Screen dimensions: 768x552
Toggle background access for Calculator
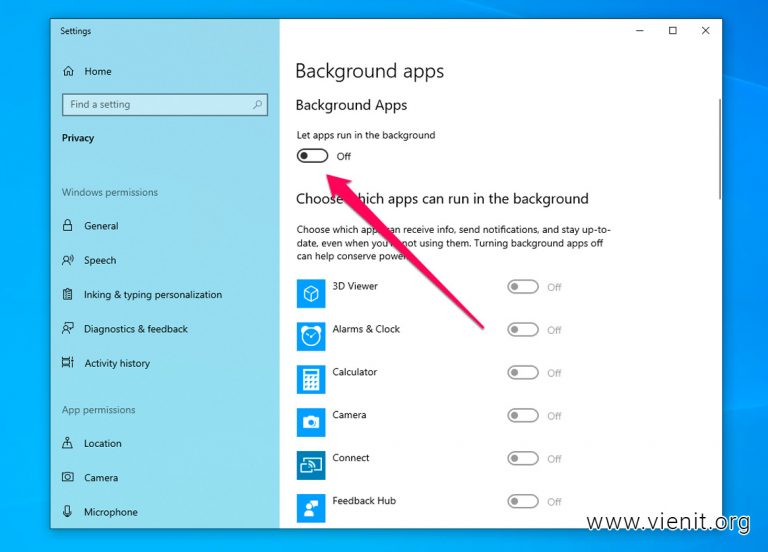click(x=522, y=373)
